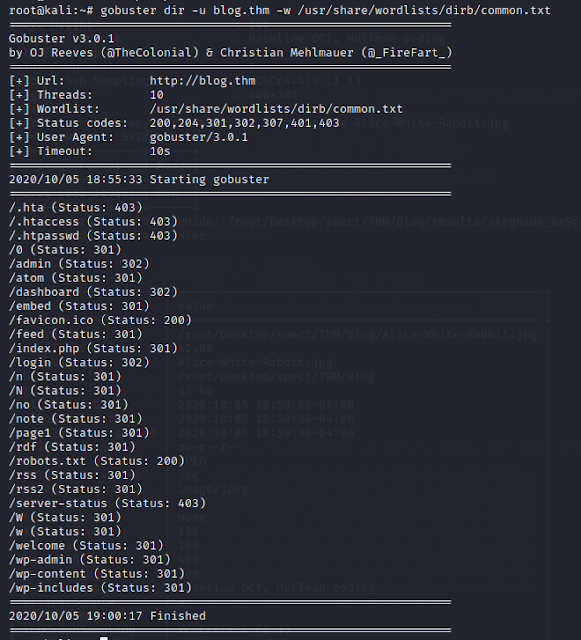Click the /wp-content result entry

pyautogui.click(x=97, y=573)
